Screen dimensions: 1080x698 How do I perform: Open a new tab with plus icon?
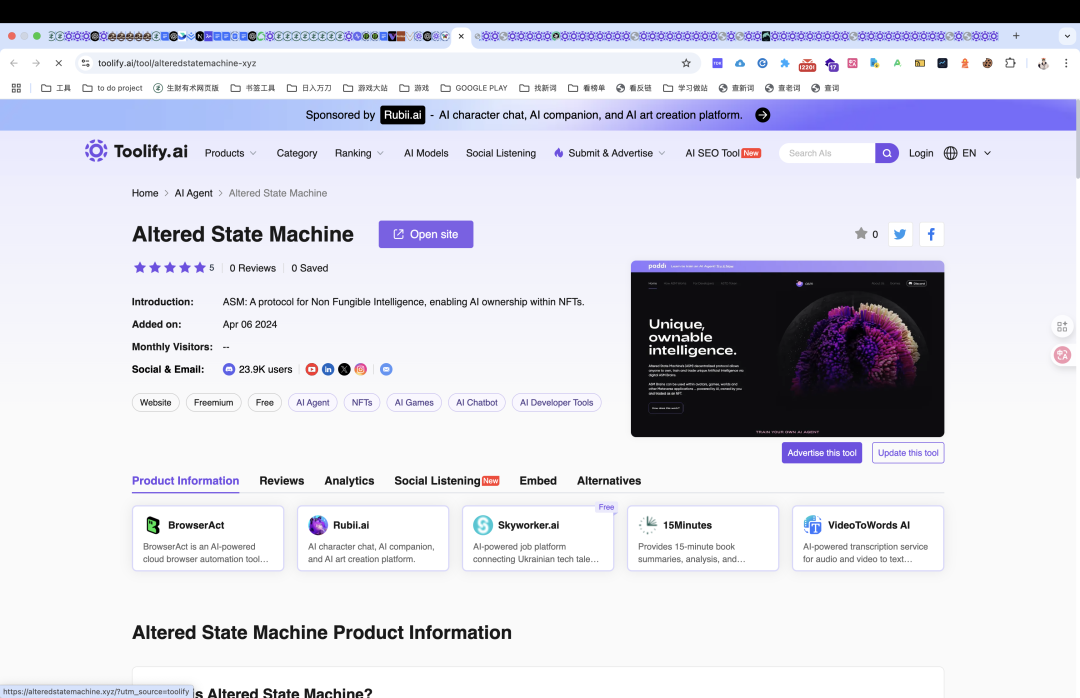pos(1016,36)
